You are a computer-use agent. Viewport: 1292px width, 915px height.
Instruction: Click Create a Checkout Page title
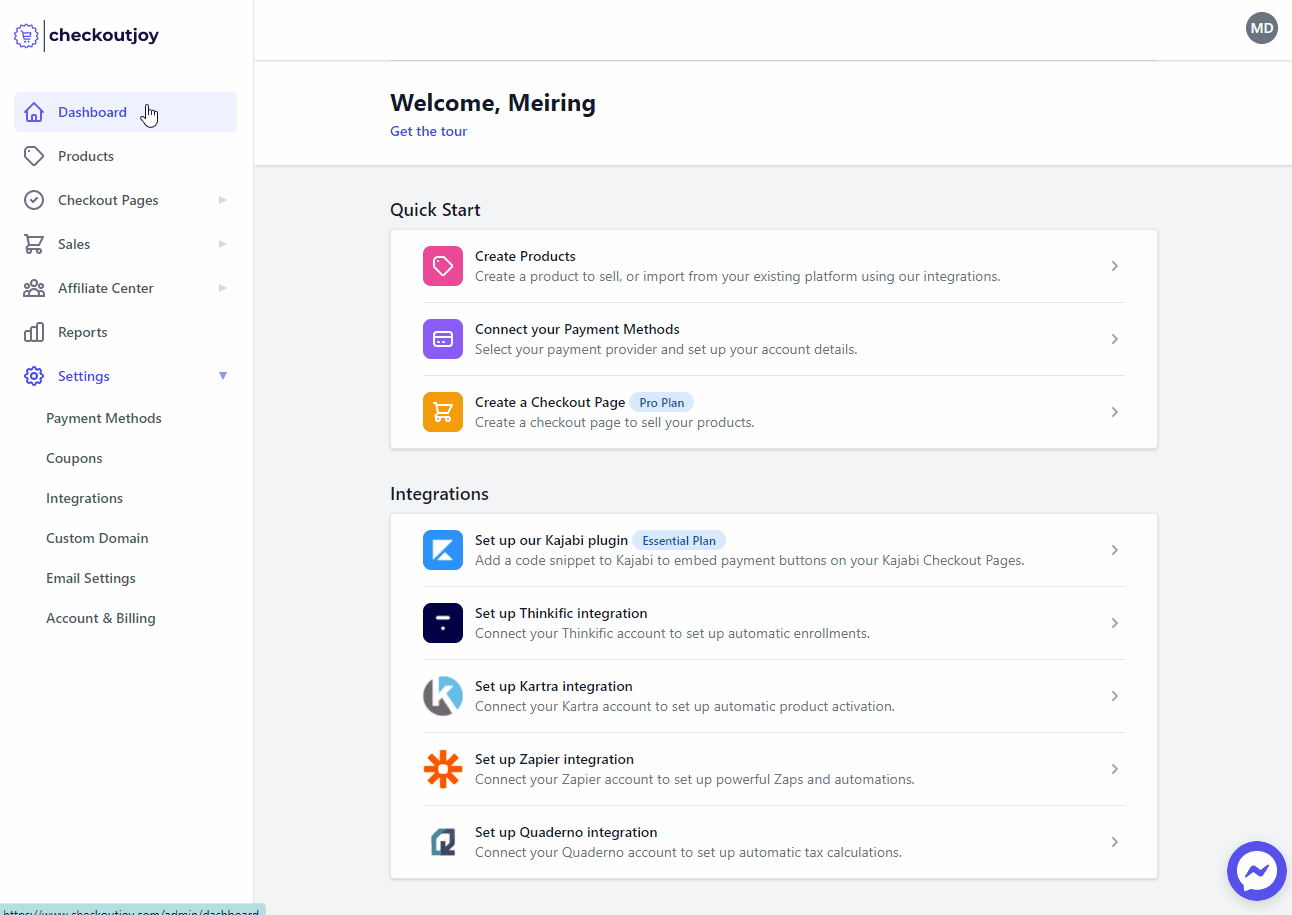click(550, 402)
